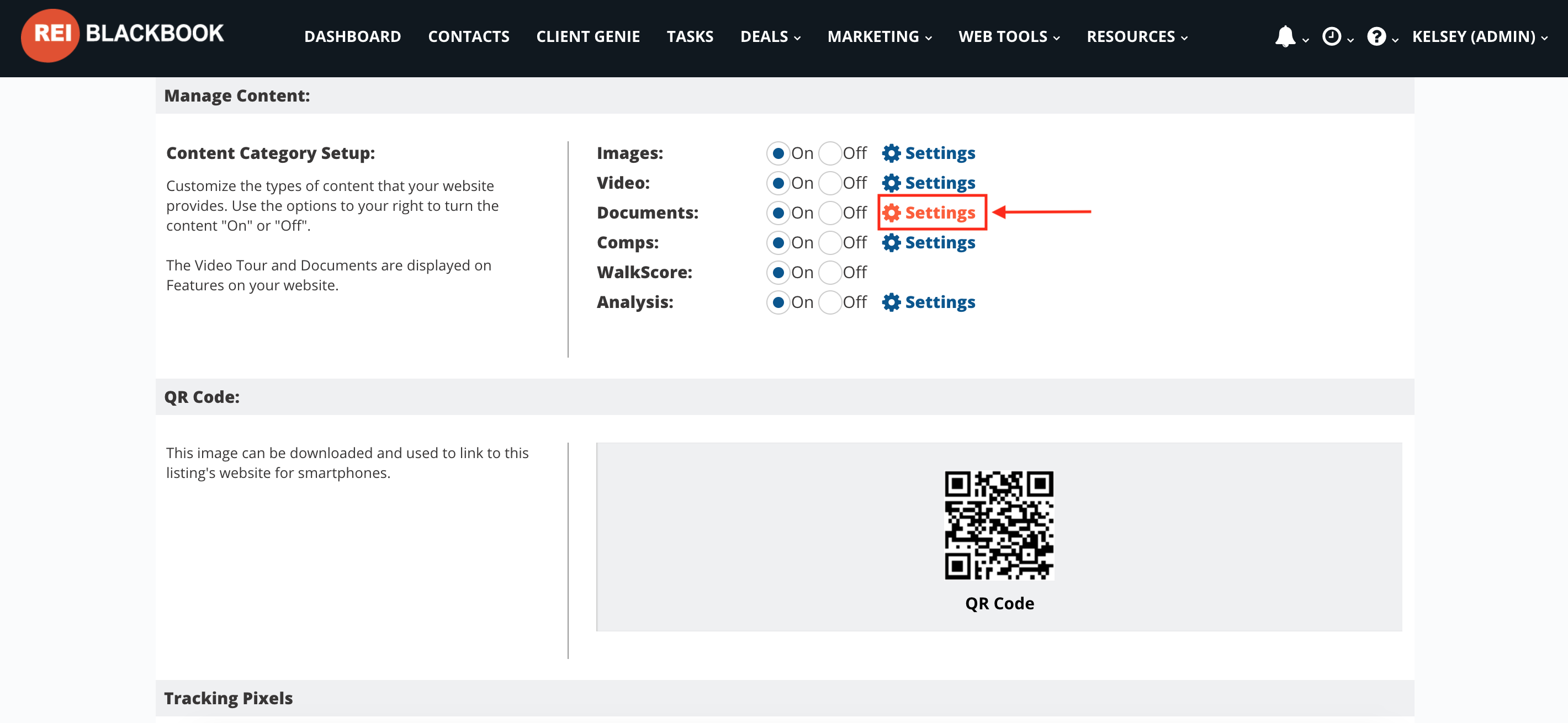Go to the Dashboard menu item

pos(352,36)
